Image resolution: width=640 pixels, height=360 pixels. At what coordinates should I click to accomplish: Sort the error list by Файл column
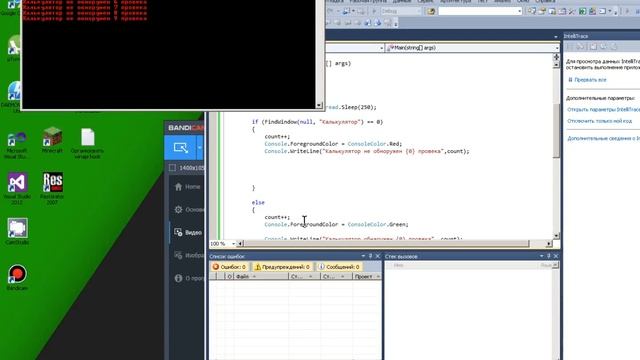[260, 276]
